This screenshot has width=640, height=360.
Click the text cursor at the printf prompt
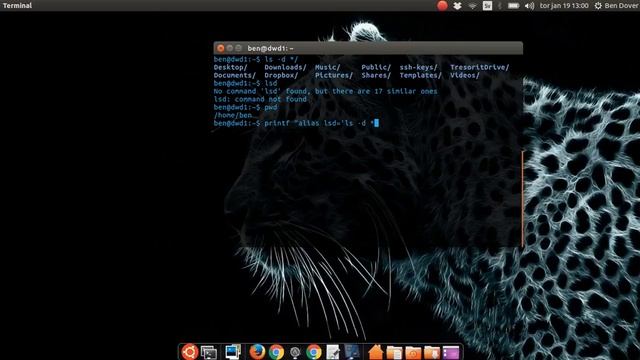[376, 123]
